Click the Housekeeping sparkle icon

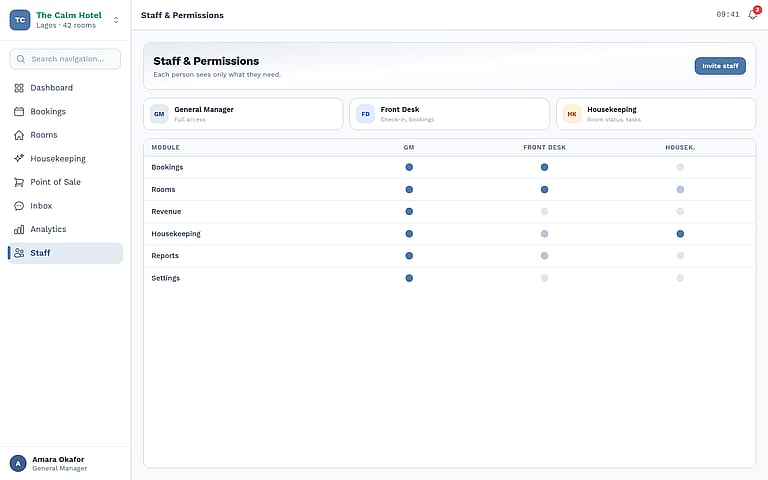(19, 159)
